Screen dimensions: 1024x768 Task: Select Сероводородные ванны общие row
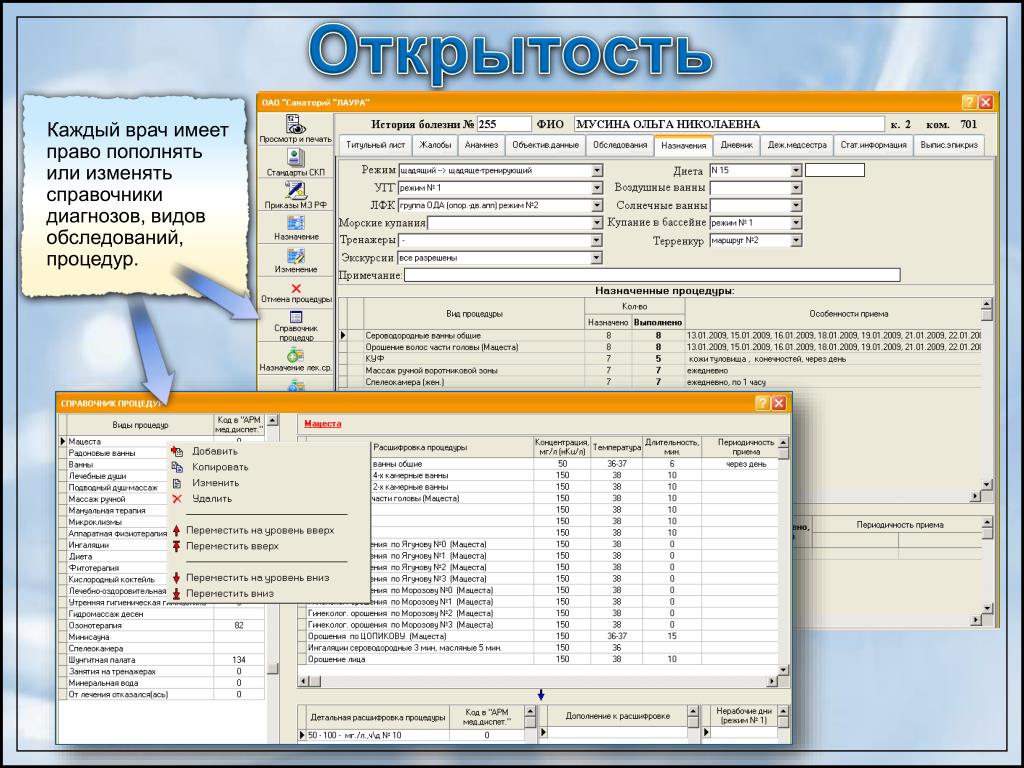click(x=660, y=336)
